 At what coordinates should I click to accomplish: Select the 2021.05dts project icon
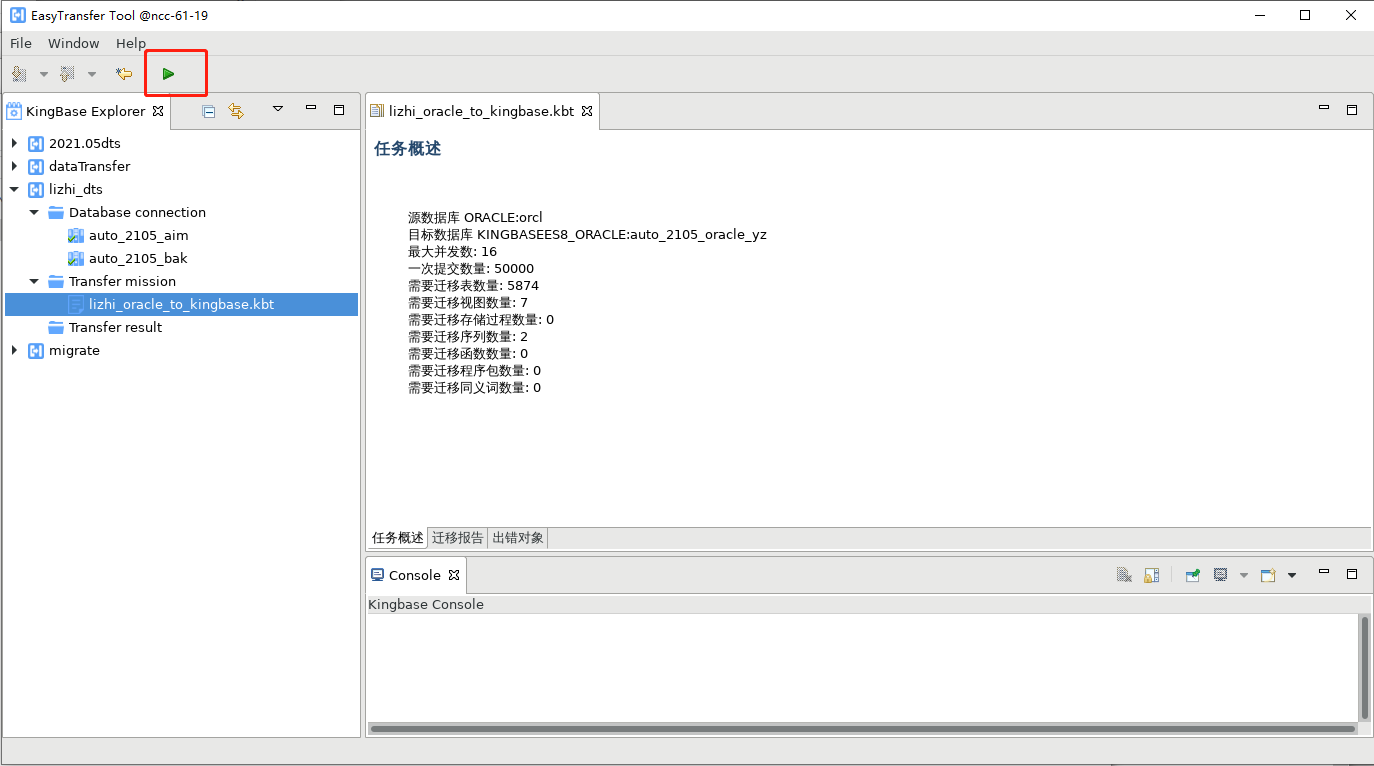coord(36,143)
